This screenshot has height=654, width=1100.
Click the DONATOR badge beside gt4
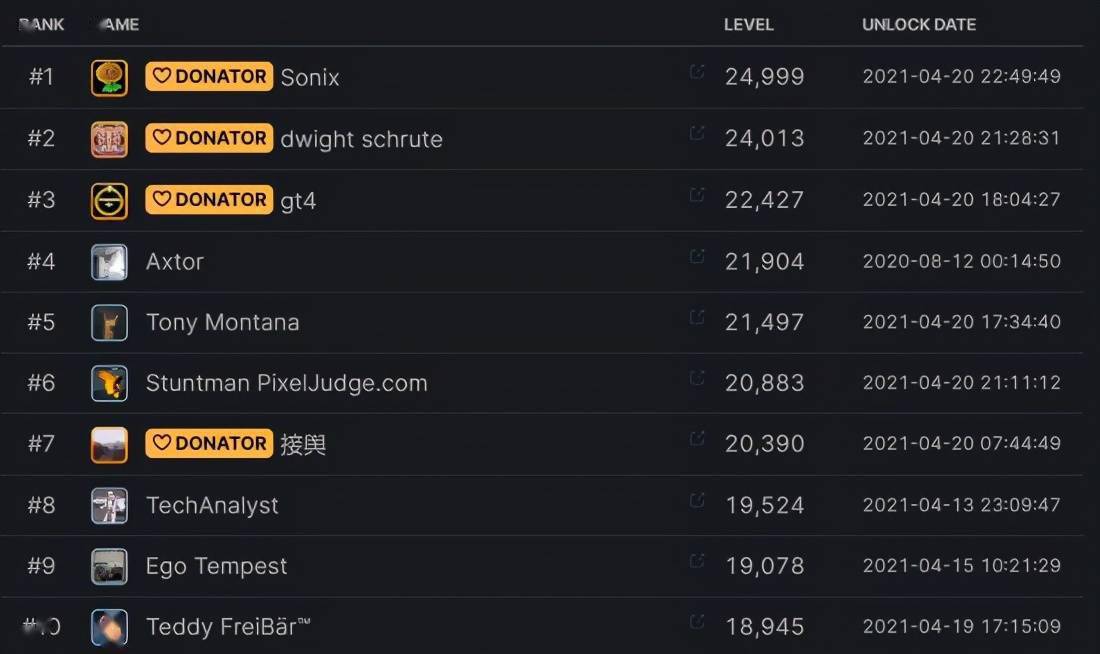click(x=209, y=199)
